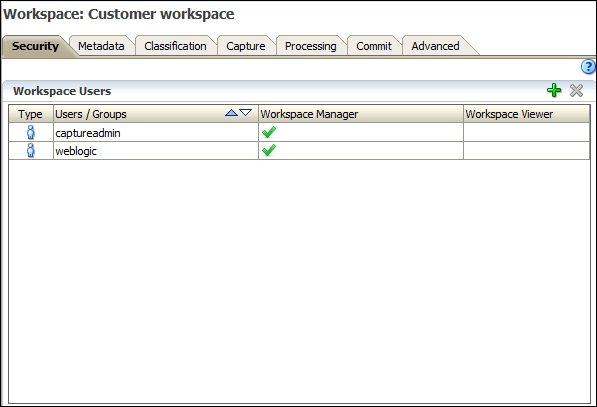Open the Metadata tab

[101, 46]
